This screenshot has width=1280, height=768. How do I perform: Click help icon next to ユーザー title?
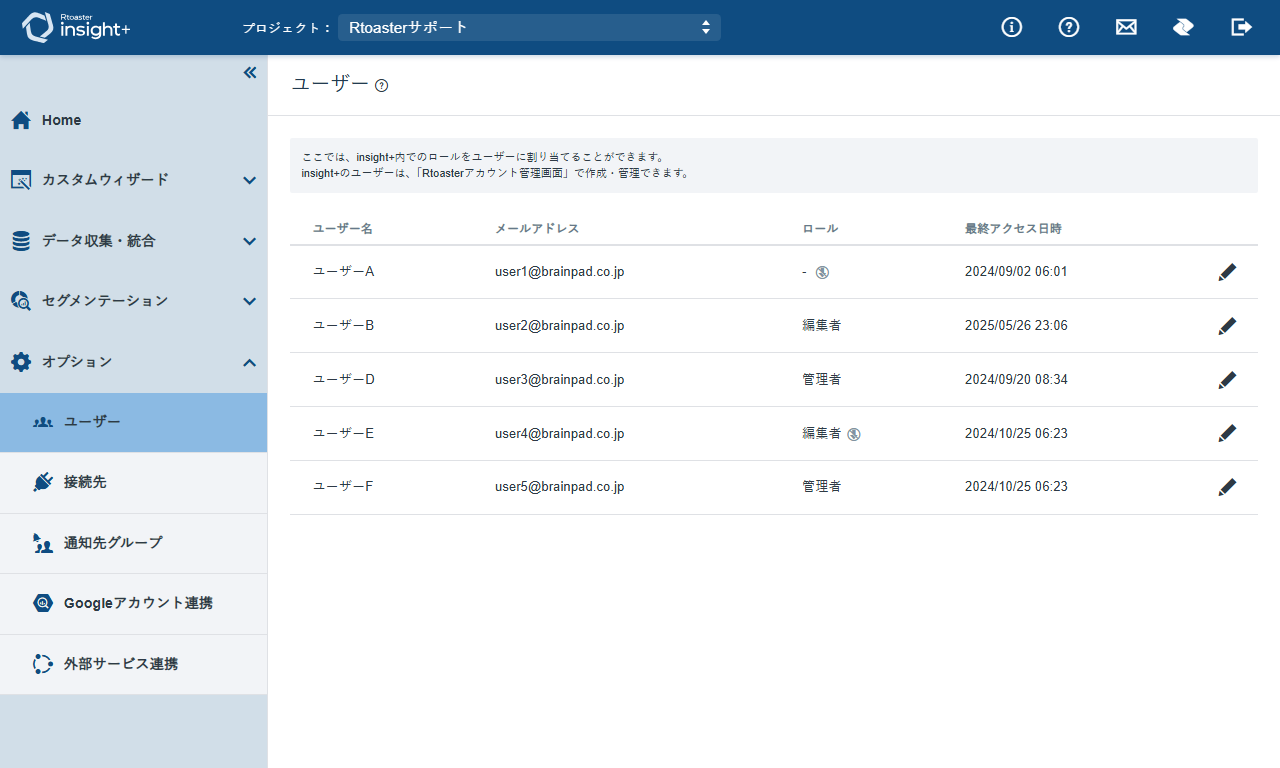[381, 86]
